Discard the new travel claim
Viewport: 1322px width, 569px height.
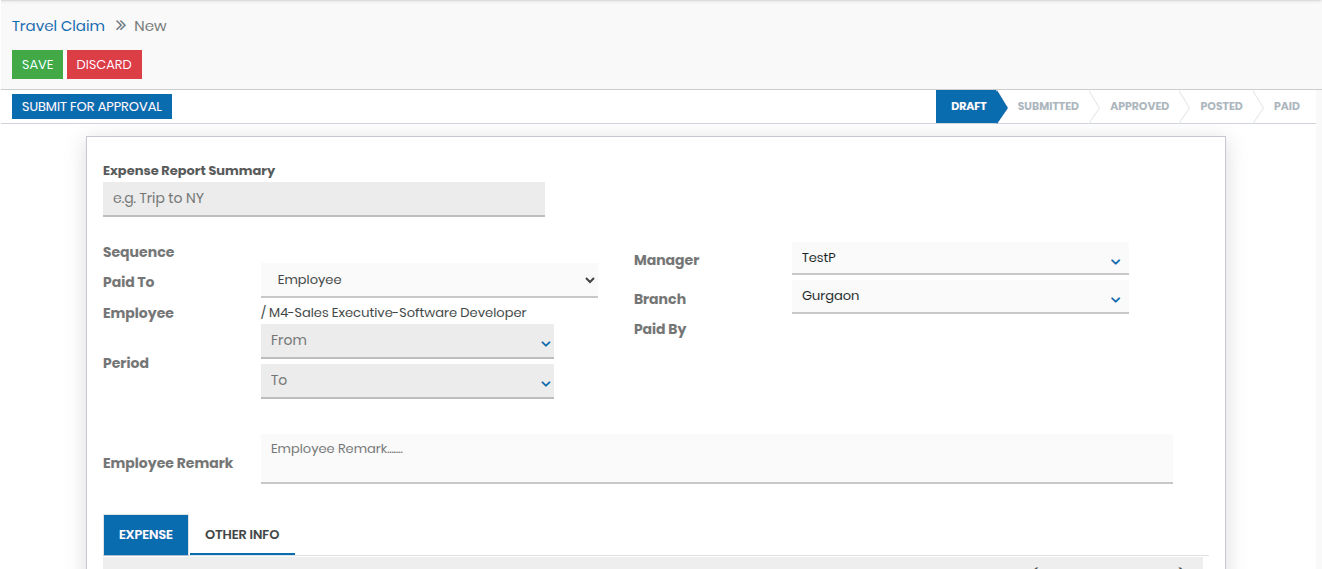104,65
